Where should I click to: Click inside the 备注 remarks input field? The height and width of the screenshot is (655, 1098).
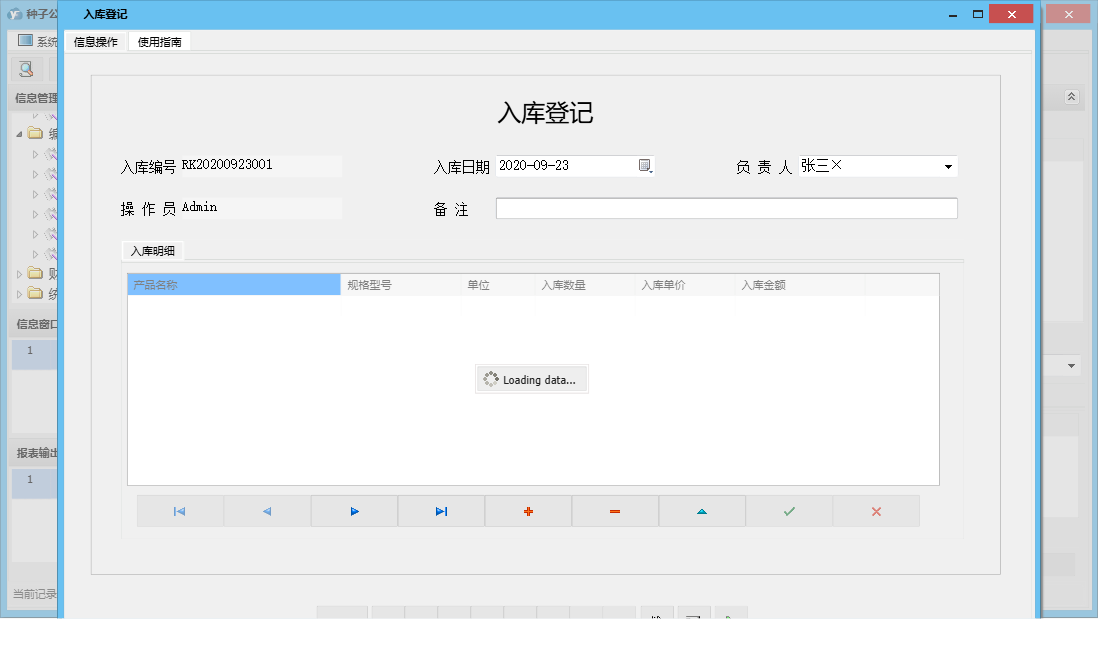point(725,208)
